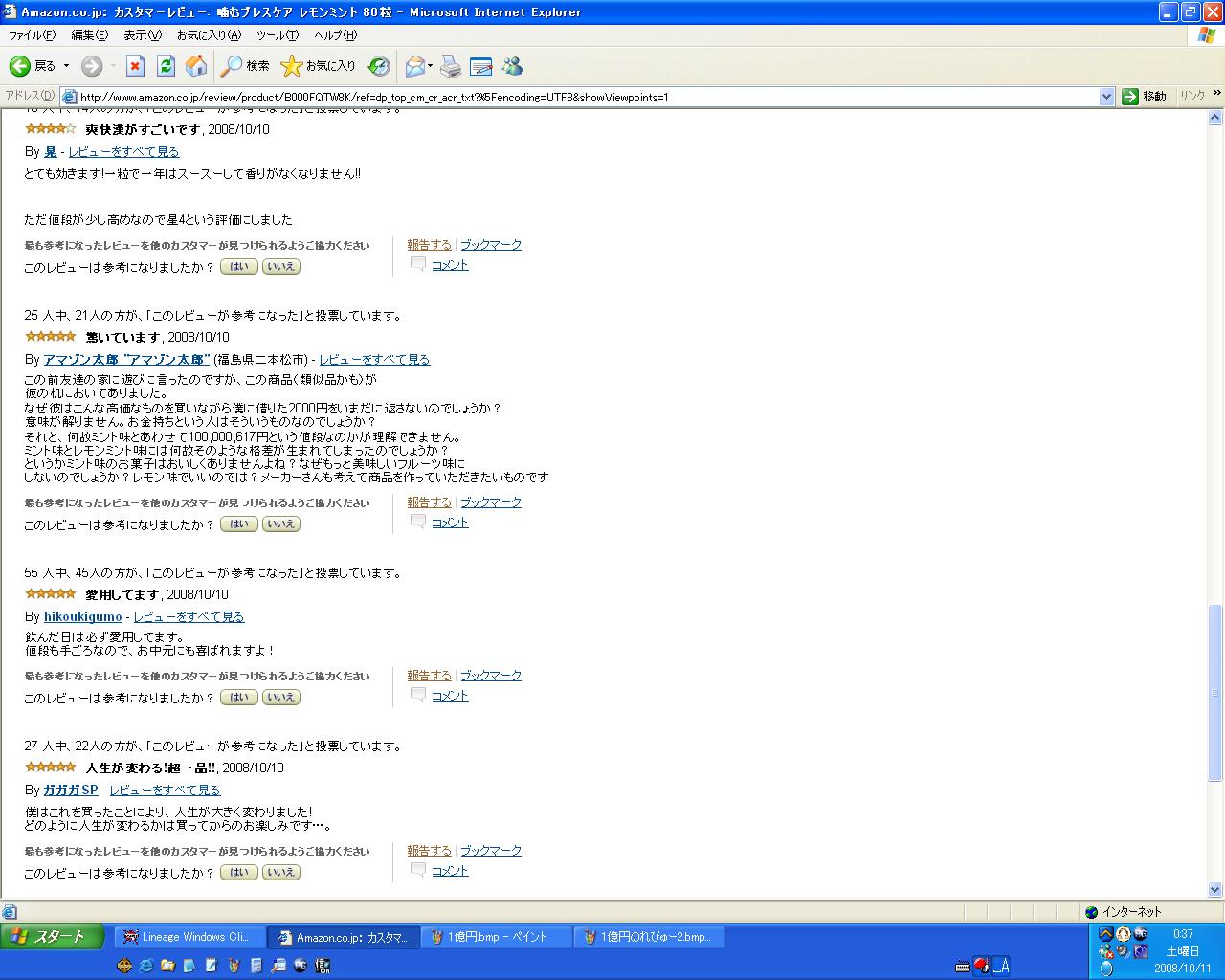Image resolution: width=1225 pixels, height=980 pixels.
Task: Click the Mail envelope icon
Action: 415,66
